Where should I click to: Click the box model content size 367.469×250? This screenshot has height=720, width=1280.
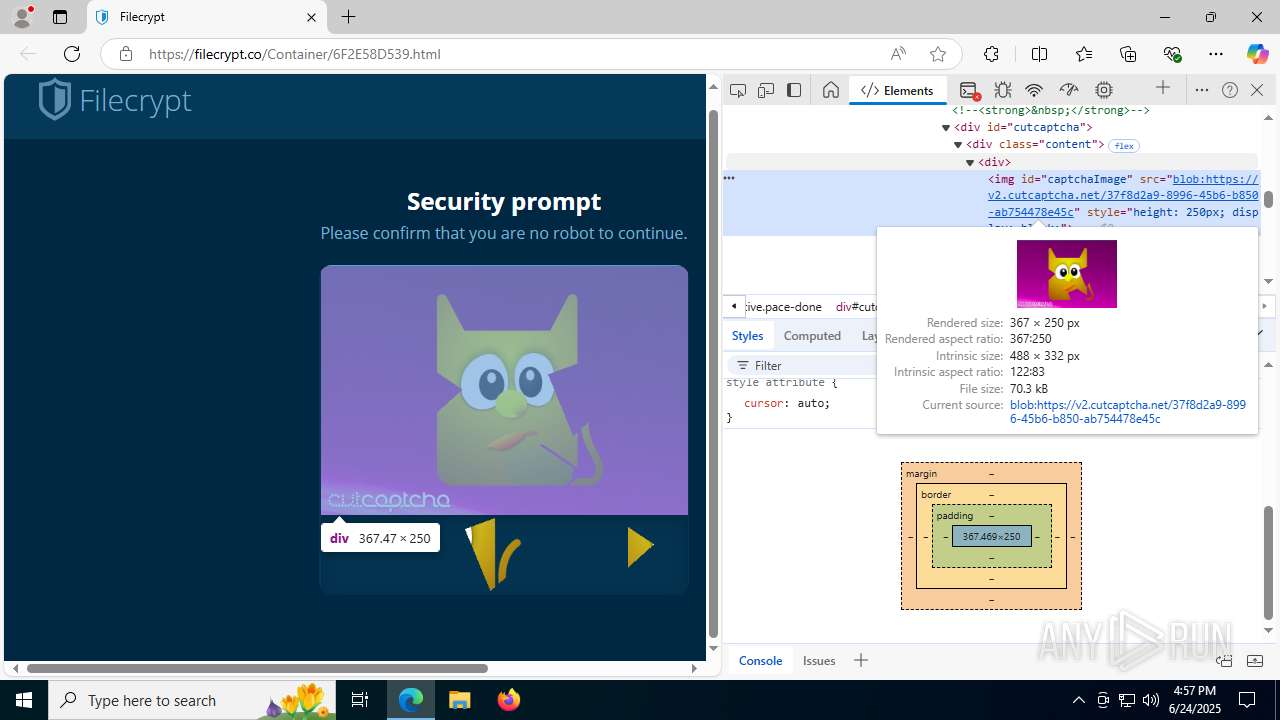[991, 537]
